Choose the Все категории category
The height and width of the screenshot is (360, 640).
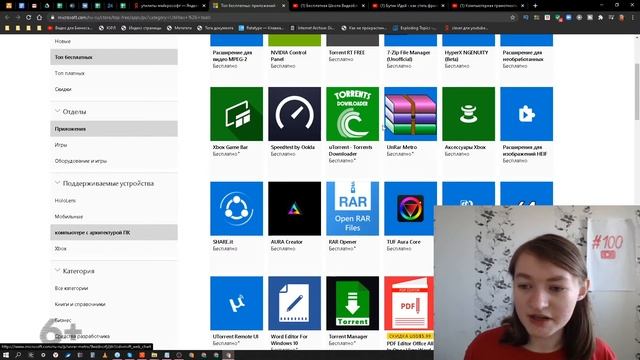click(x=71, y=288)
